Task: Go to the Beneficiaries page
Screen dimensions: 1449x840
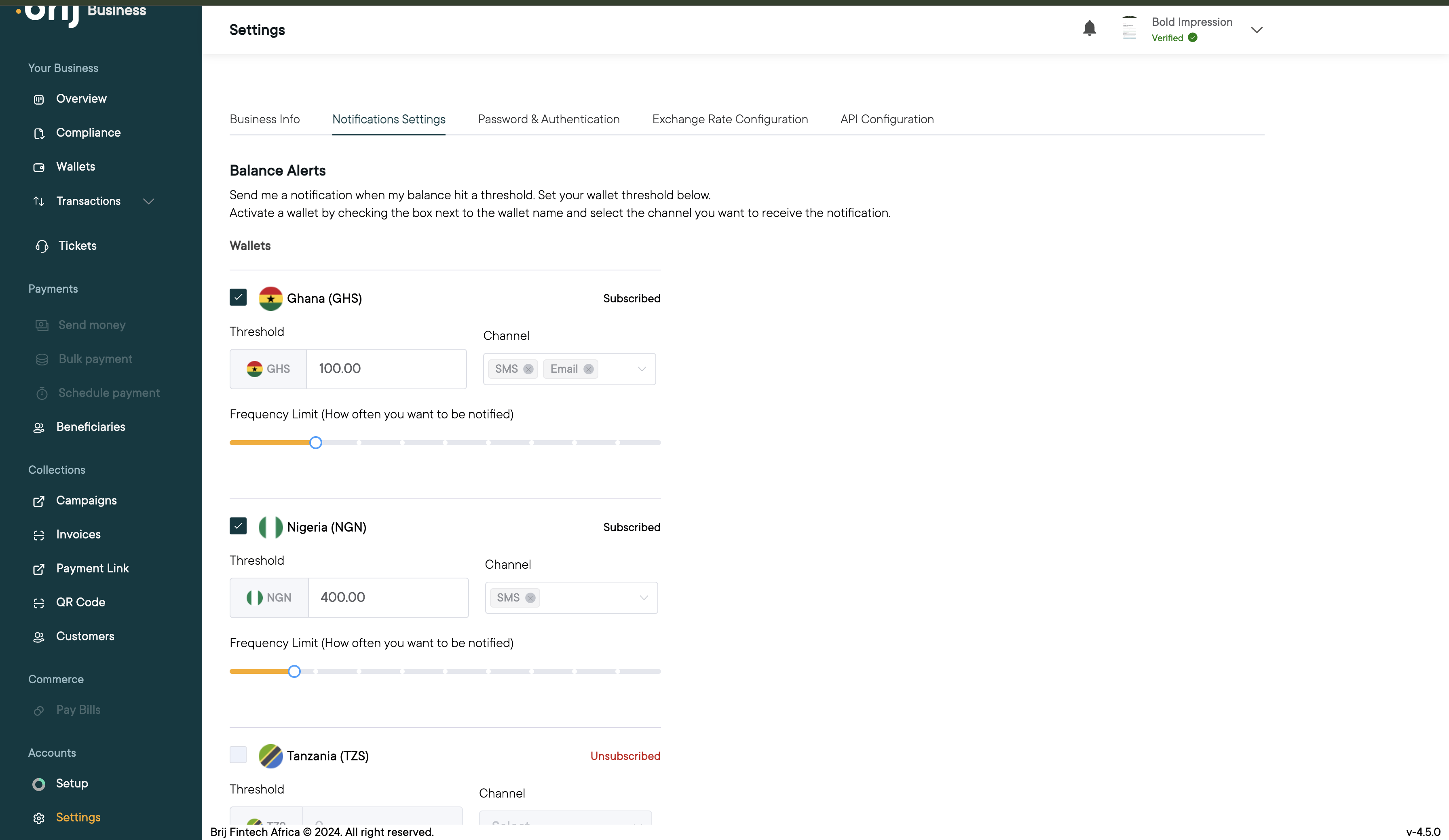Action: pyautogui.click(x=90, y=426)
